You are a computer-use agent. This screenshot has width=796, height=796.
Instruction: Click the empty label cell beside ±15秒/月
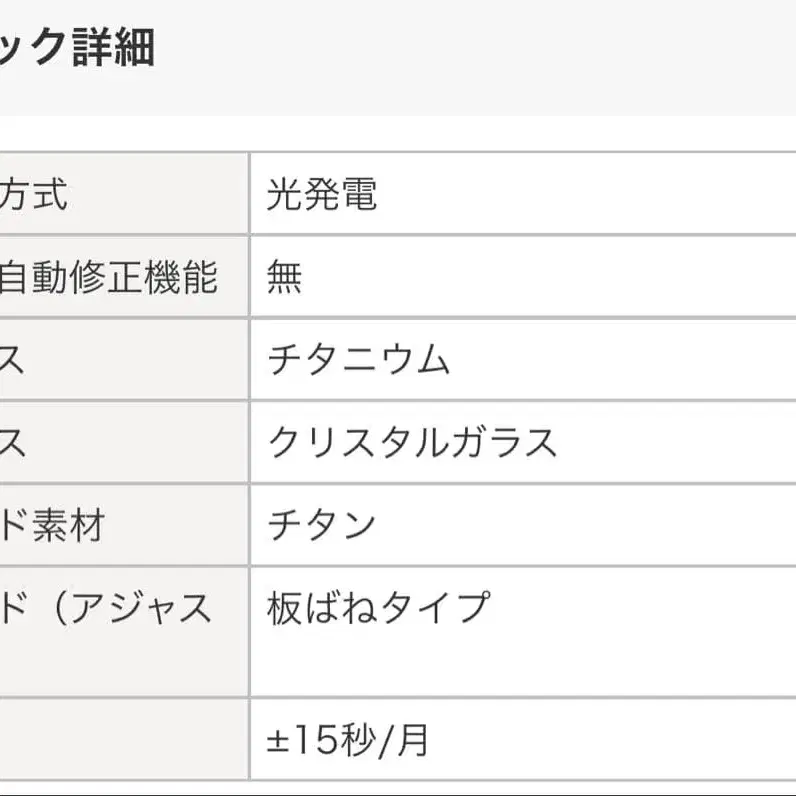click(x=124, y=739)
